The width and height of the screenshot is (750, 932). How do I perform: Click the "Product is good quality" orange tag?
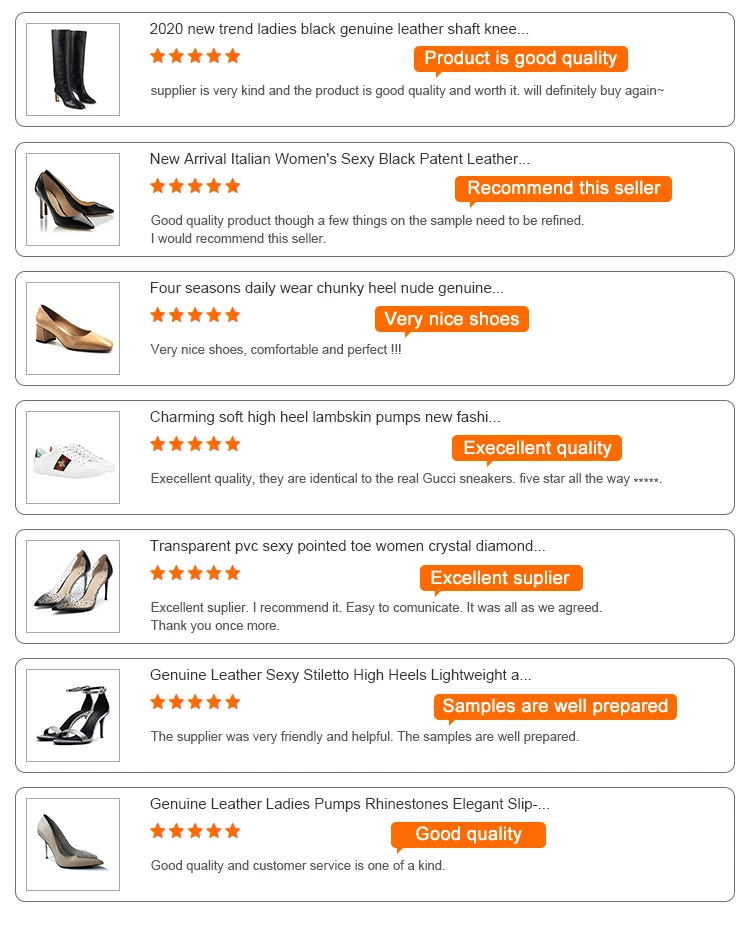pos(521,58)
